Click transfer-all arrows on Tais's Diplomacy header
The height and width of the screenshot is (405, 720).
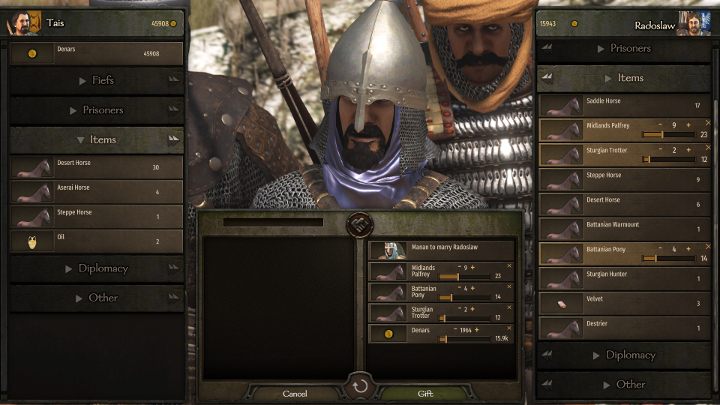[173, 268]
